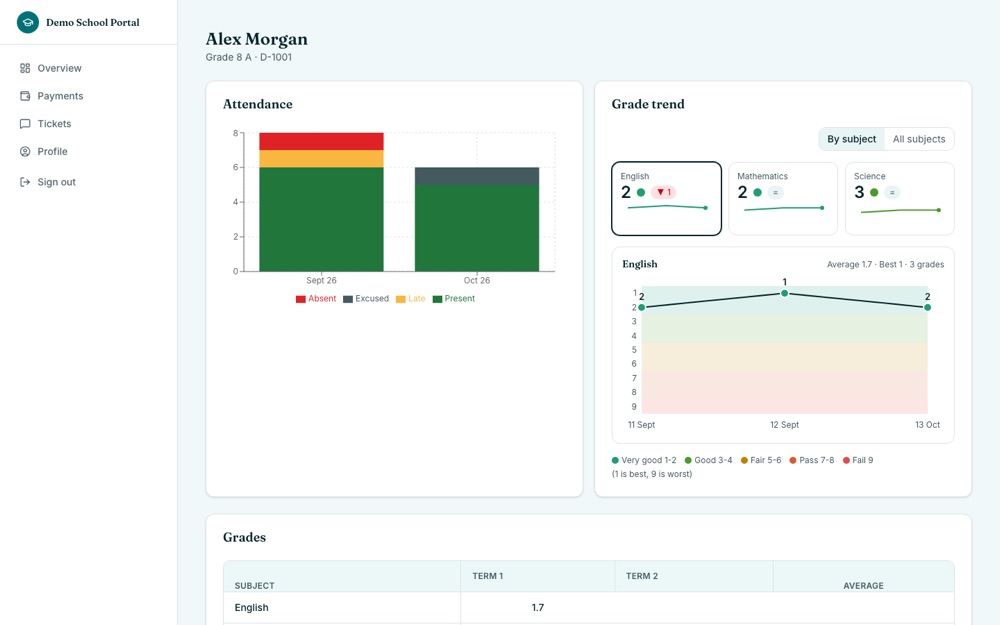This screenshot has height=625, width=1000.
Task: Click the '(1 is best, 9 is worst)' note
Action: (x=652, y=474)
